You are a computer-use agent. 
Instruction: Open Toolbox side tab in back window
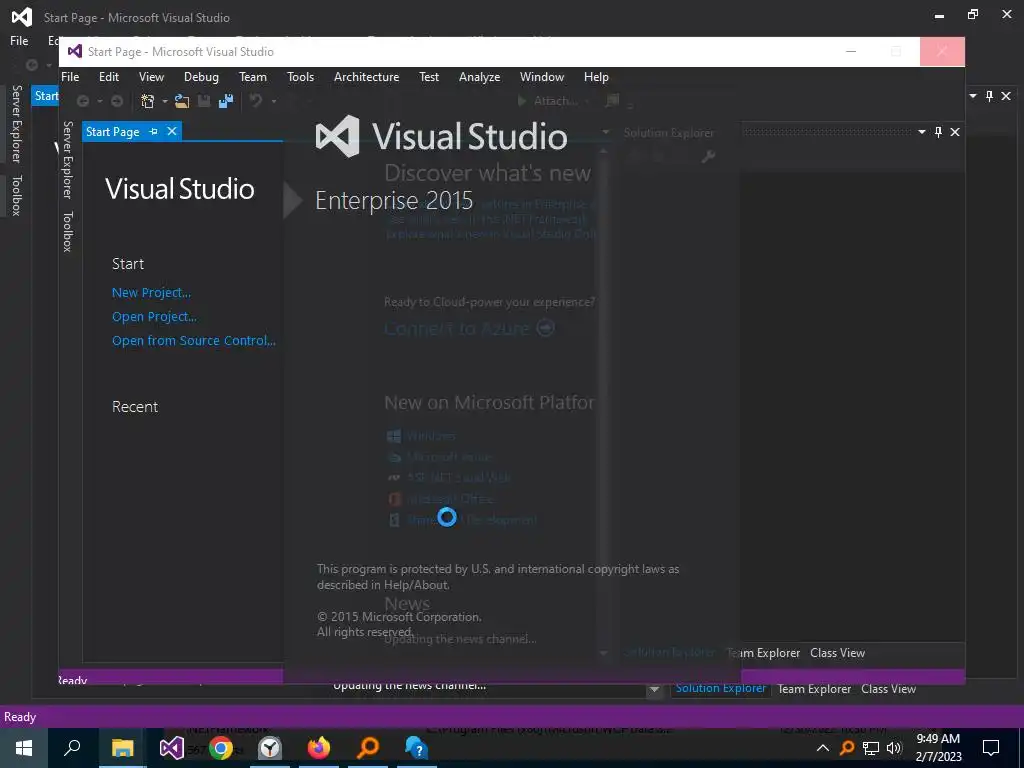click(x=17, y=195)
